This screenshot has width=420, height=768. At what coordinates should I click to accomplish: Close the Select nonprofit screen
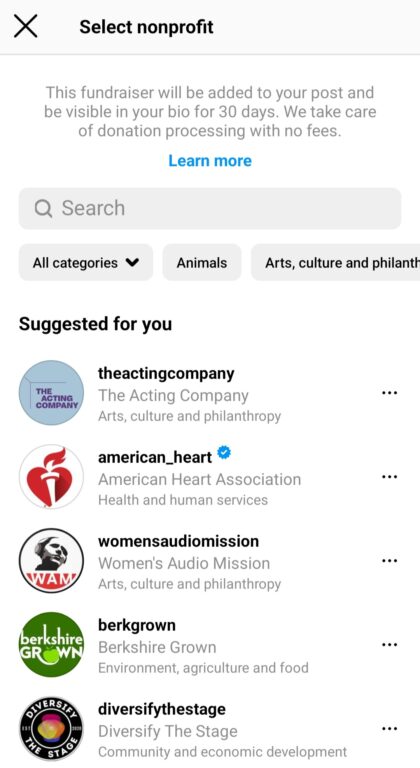click(25, 26)
